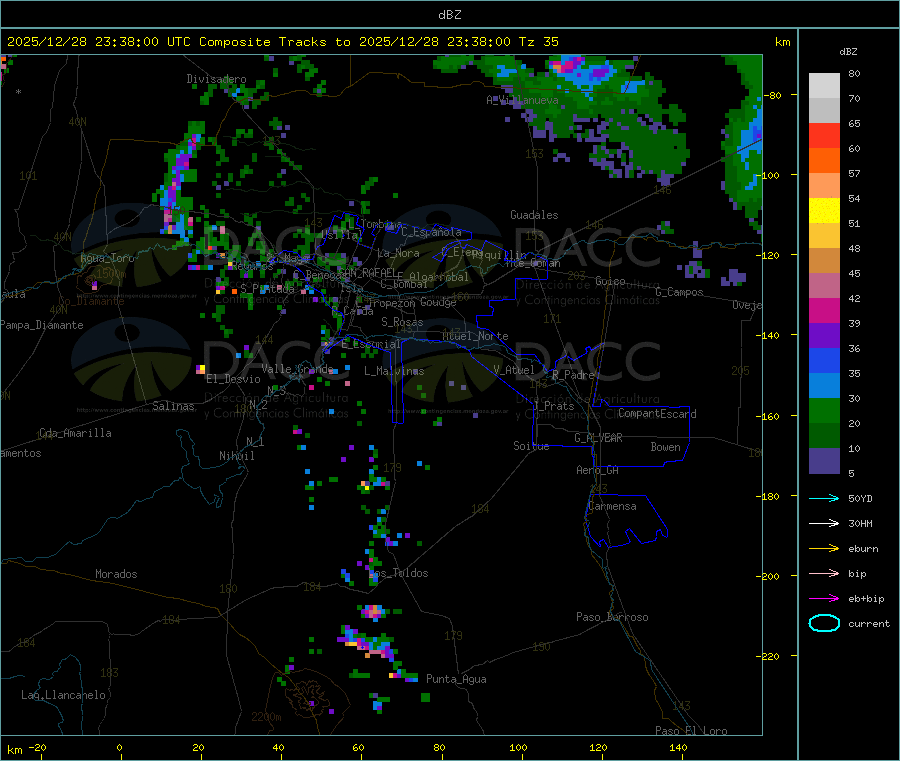
Task: Click the 'Morados' map label
Action: click(x=116, y=574)
